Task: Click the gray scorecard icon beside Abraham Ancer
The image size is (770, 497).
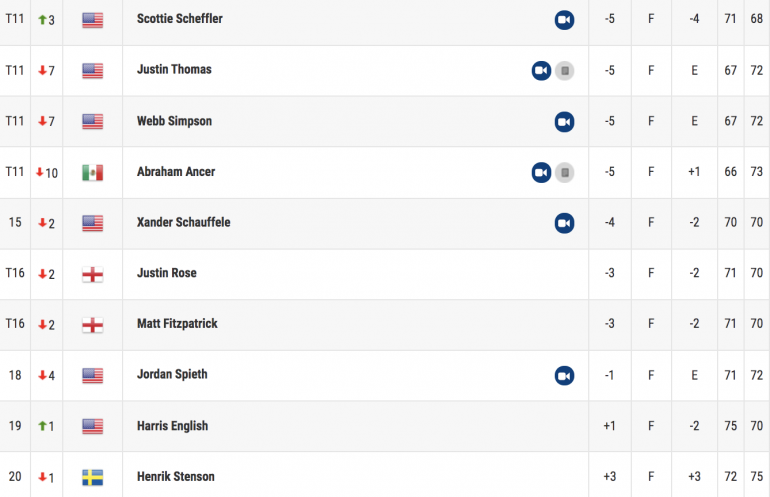Action: click(x=565, y=172)
